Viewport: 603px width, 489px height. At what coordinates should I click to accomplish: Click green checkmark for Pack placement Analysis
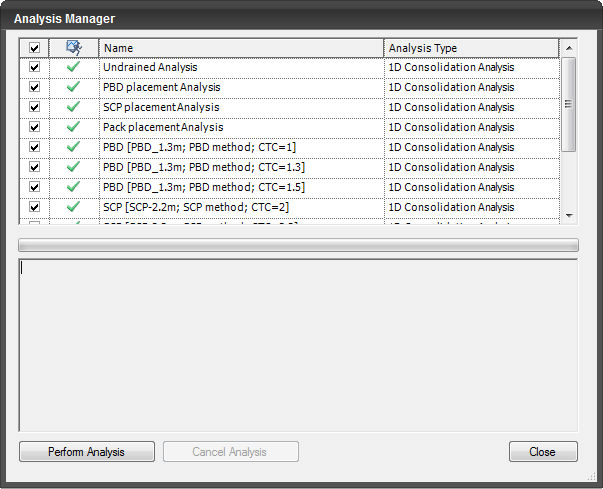coord(73,127)
